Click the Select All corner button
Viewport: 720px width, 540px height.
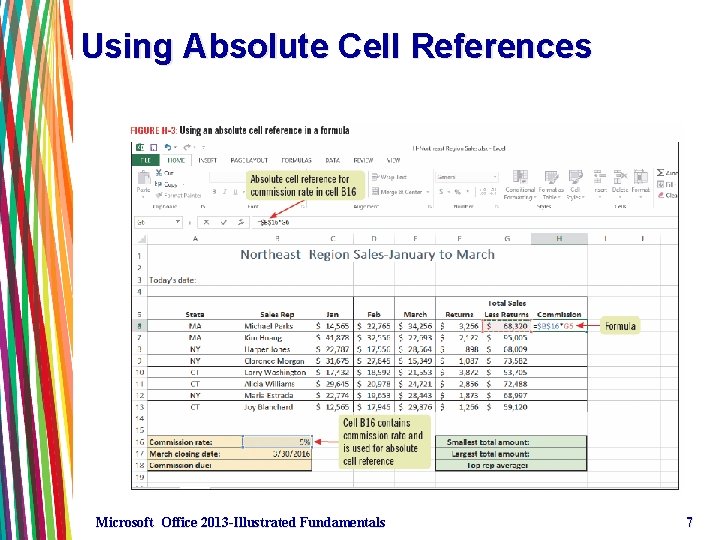click(x=141, y=239)
